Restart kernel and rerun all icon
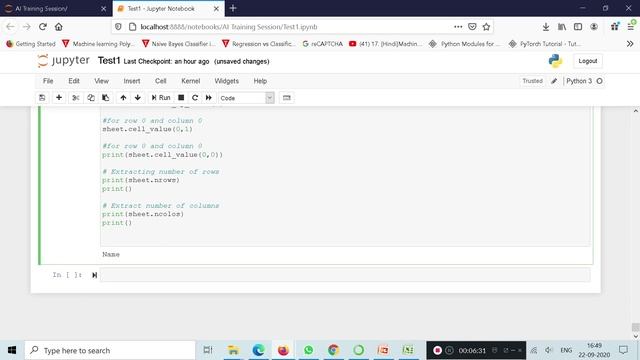Viewport: 640px width, 360px height. [x=209, y=98]
